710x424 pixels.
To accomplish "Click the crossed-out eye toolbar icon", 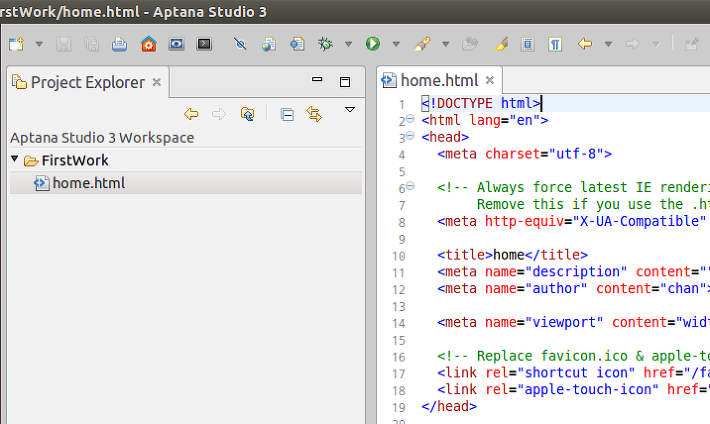I will [x=240, y=44].
